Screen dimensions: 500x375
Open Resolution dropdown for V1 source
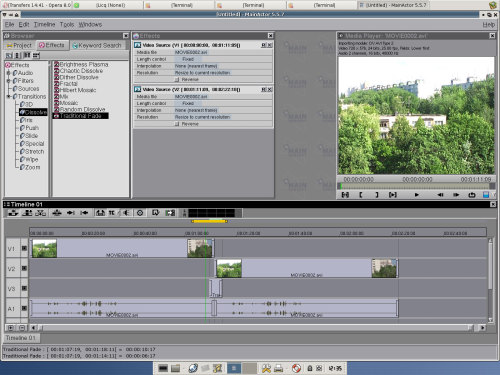203,73
